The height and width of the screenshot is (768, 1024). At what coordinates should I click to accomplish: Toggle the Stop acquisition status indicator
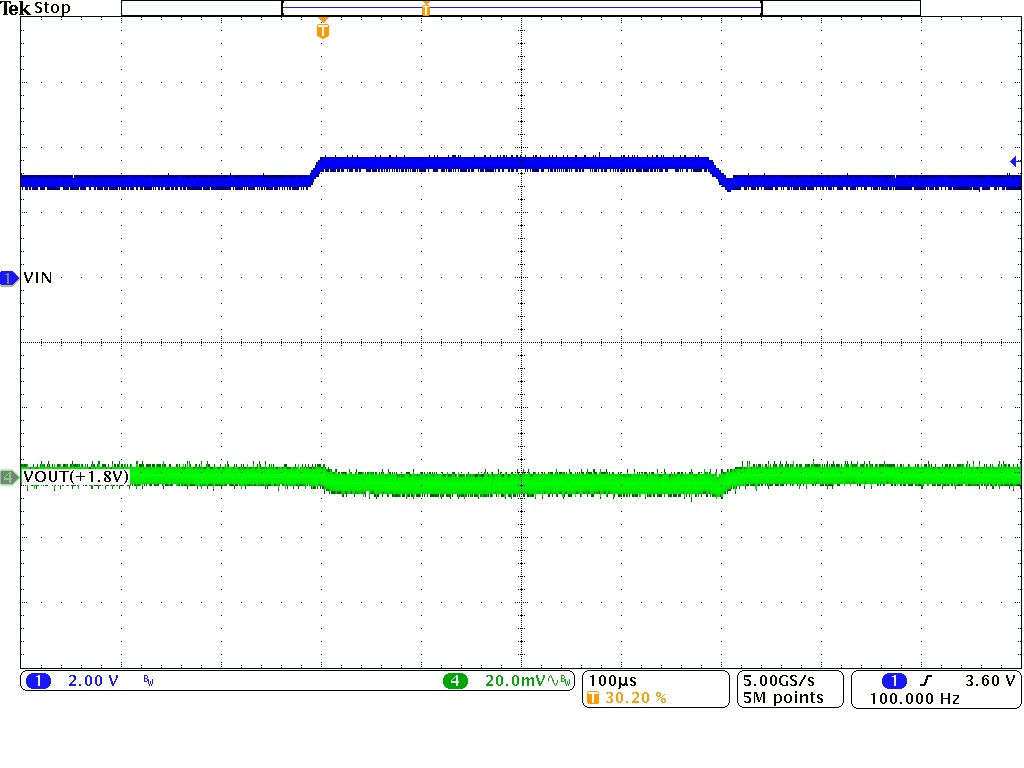pyautogui.click(x=51, y=8)
